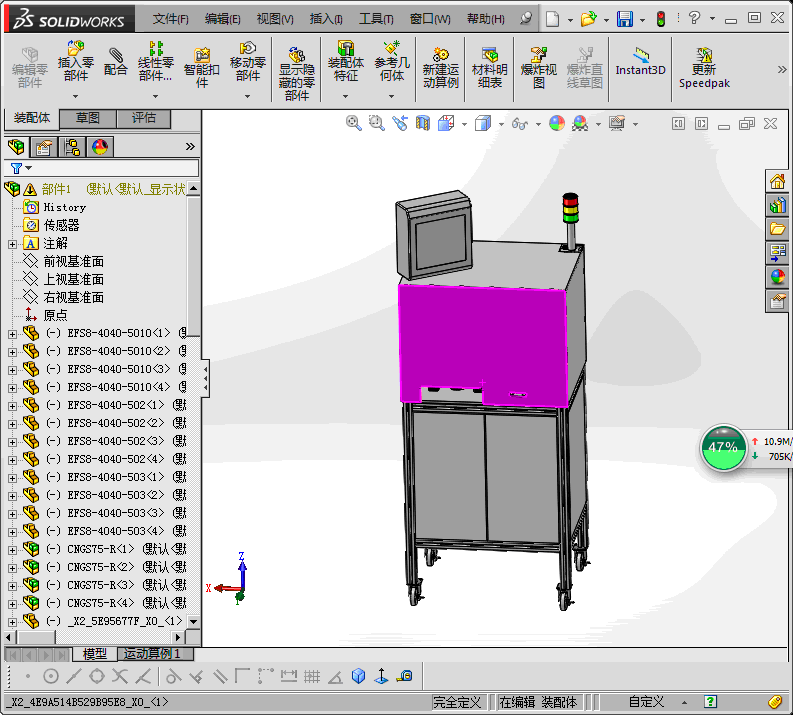
Task: Click Section View icon
Action: [x=422, y=123]
